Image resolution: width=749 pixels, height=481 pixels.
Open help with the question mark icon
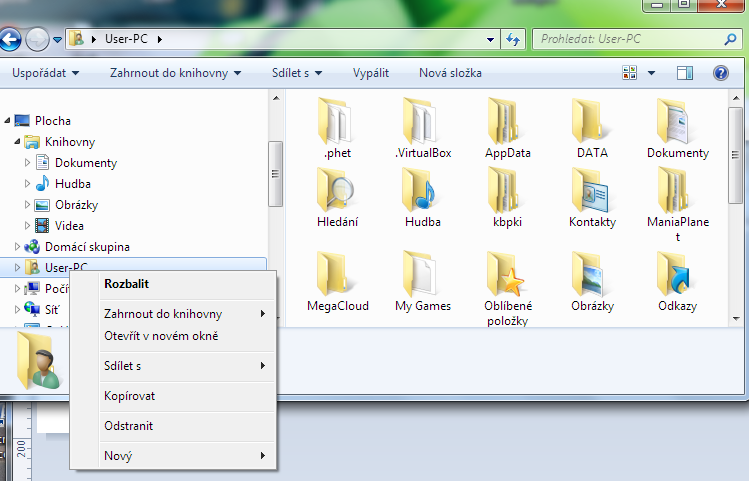(x=720, y=73)
